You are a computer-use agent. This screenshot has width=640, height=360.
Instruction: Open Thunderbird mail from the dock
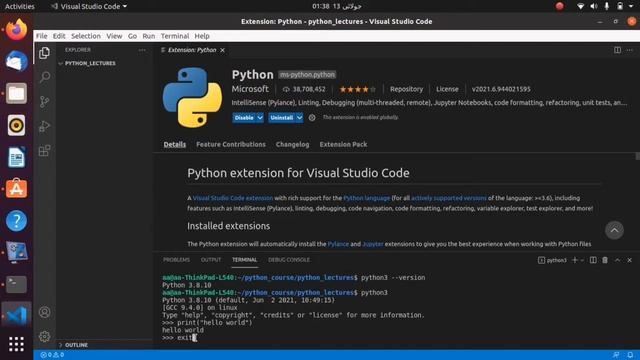(16, 62)
